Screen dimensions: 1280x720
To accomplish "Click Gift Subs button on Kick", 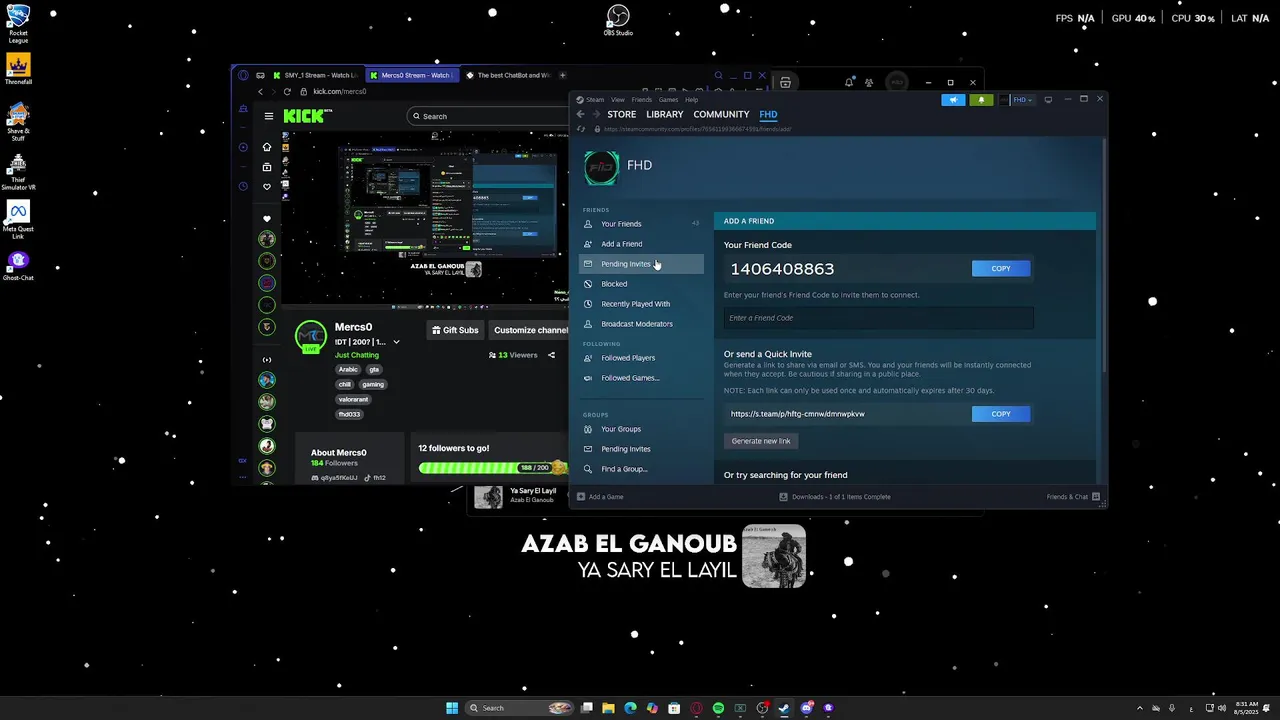I will pyautogui.click(x=455, y=330).
